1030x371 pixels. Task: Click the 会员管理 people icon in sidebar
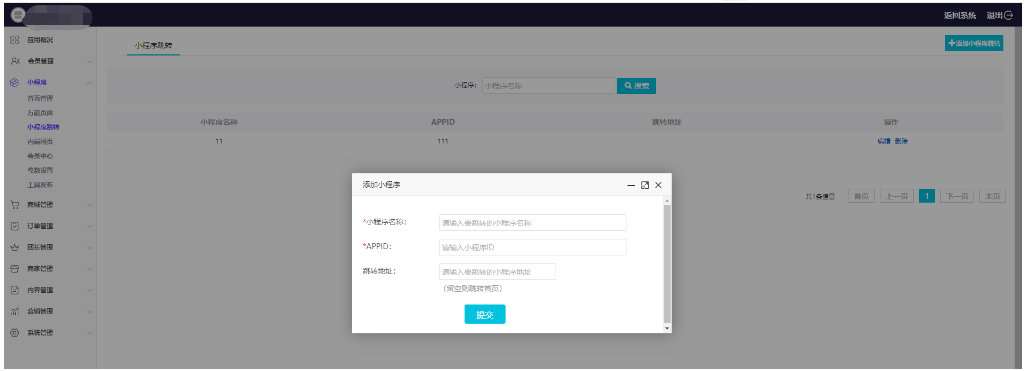pyautogui.click(x=14, y=61)
